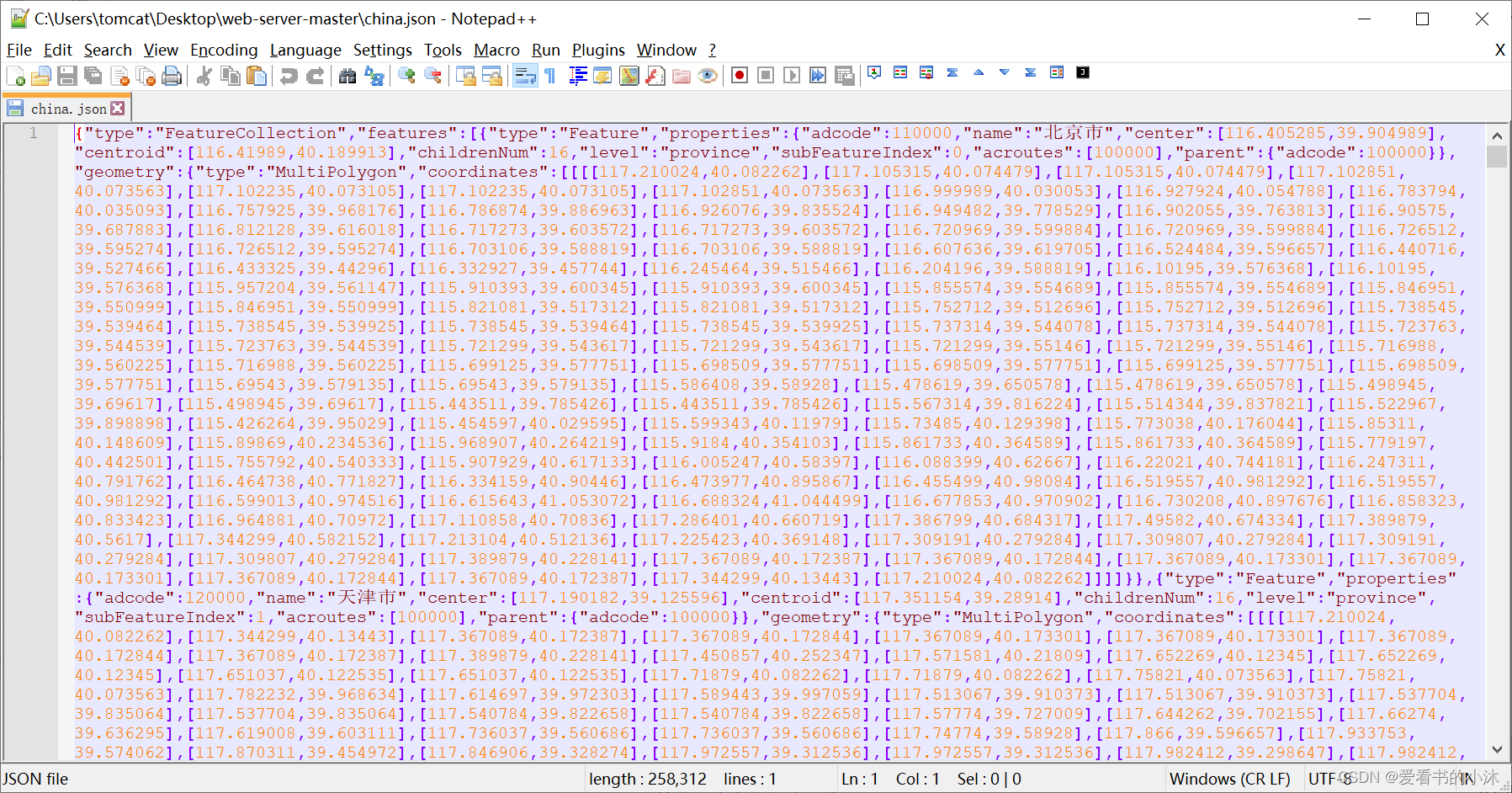1512x793 pixels.
Task: Start macro recording with red dot
Action: point(740,76)
